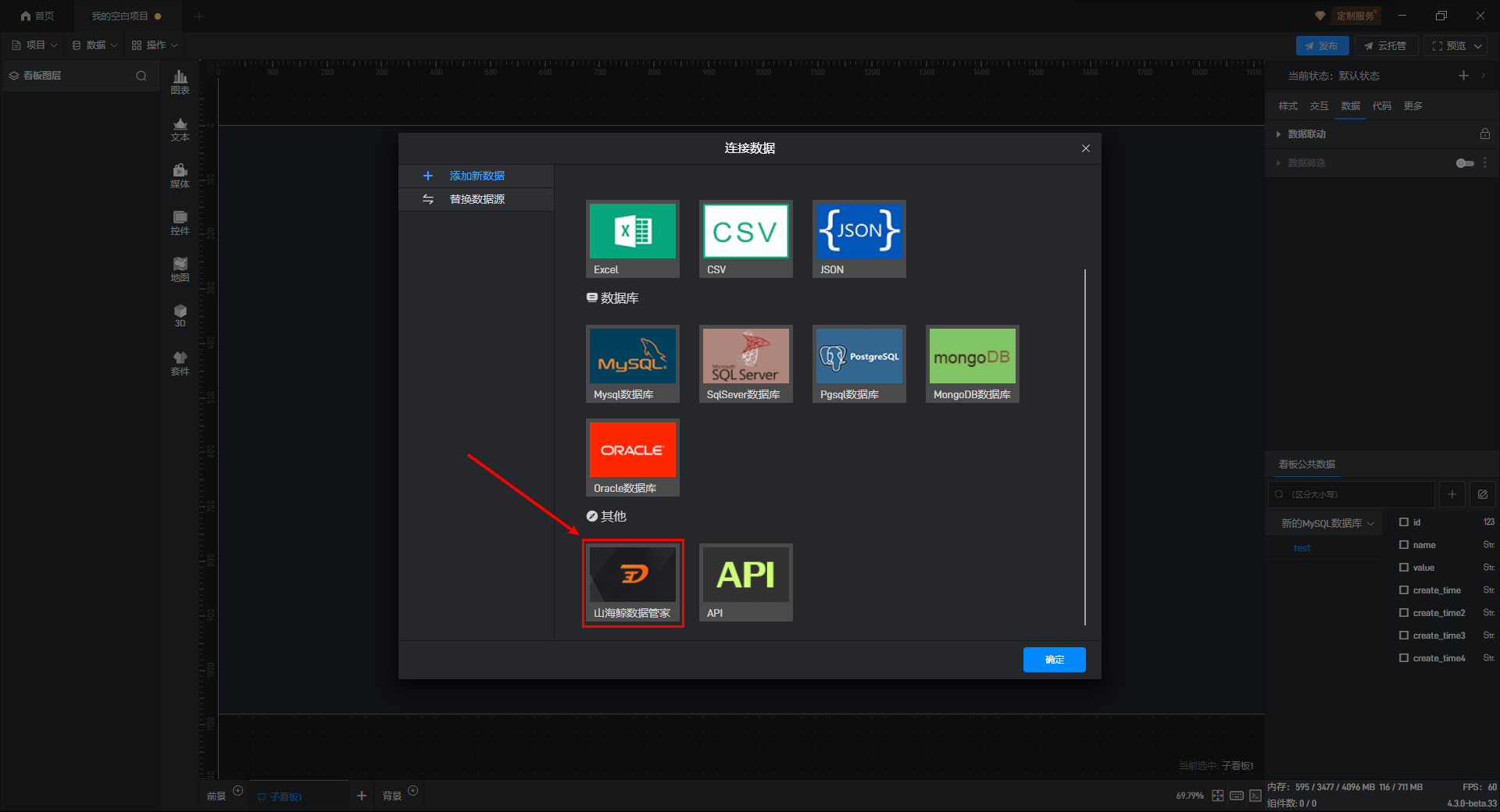Viewport: 1500px width, 812px height.
Task: Select the 山海鲸数据管家 data source
Action: (632, 582)
